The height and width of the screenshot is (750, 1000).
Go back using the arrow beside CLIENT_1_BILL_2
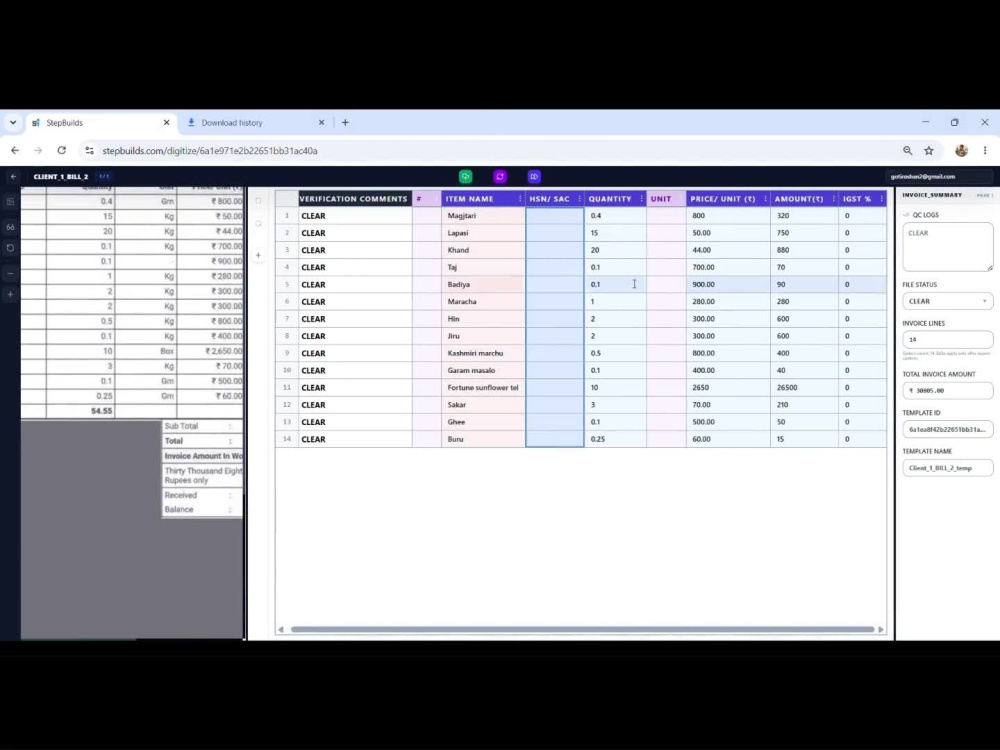tap(13, 177)
